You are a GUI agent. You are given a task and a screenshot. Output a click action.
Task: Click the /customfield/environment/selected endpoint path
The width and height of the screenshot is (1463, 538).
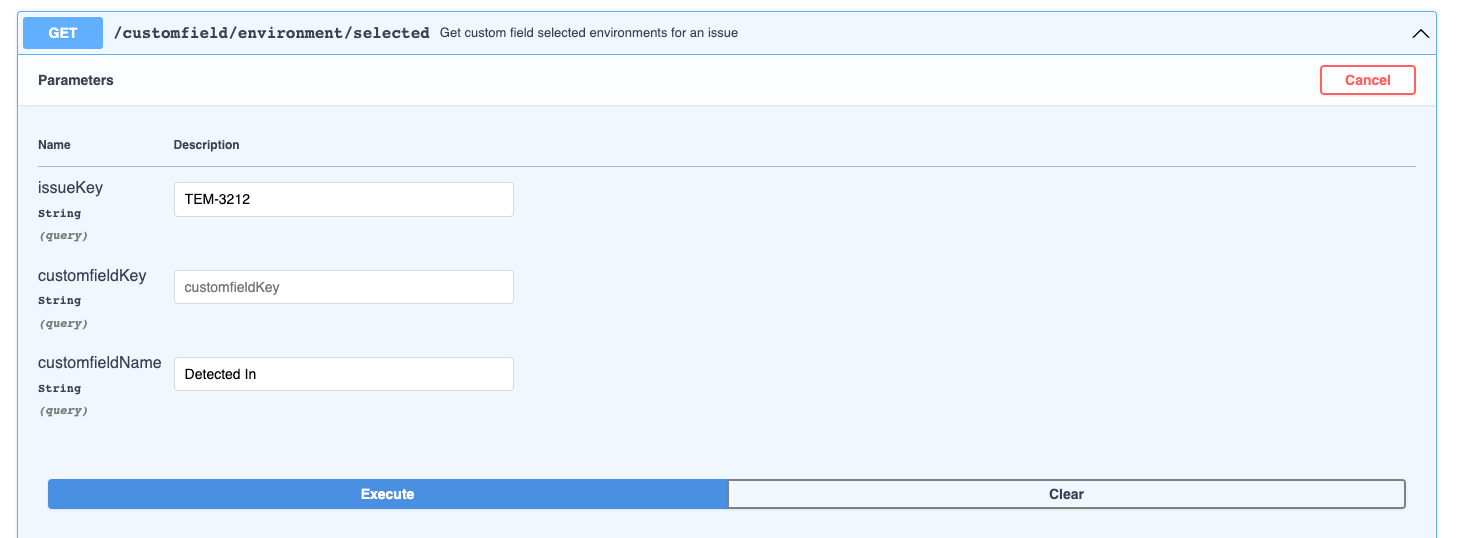click(x=272, y=33)
